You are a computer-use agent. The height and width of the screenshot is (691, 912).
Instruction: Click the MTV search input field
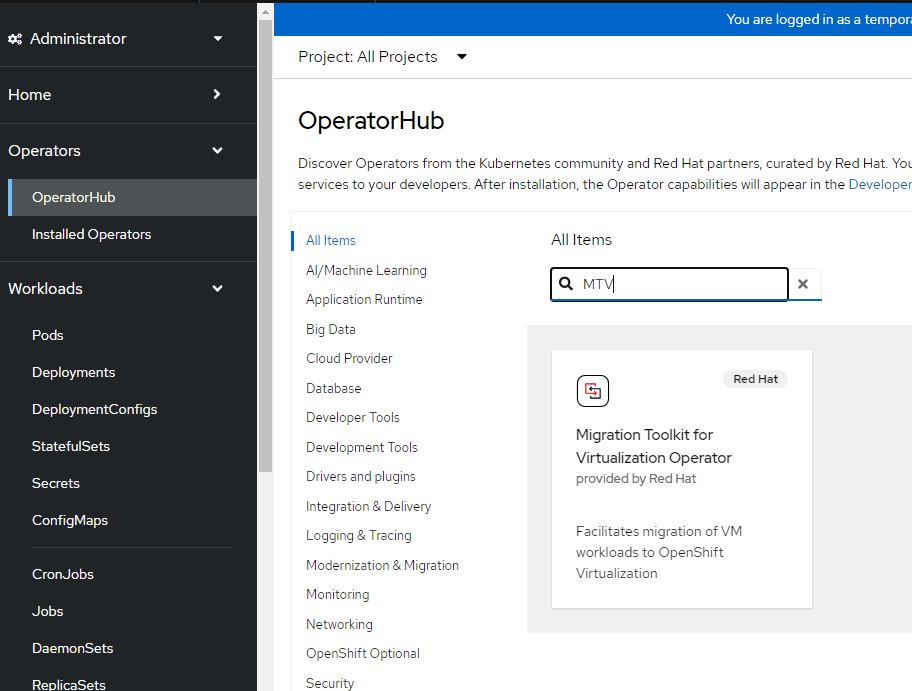pos(669,284)
